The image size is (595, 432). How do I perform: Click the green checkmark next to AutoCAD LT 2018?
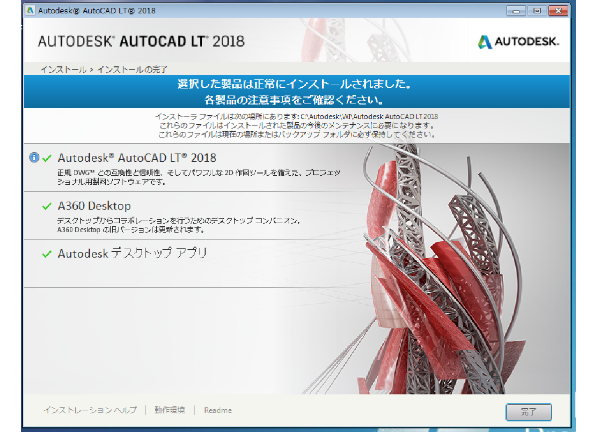(x=47, y=158)
